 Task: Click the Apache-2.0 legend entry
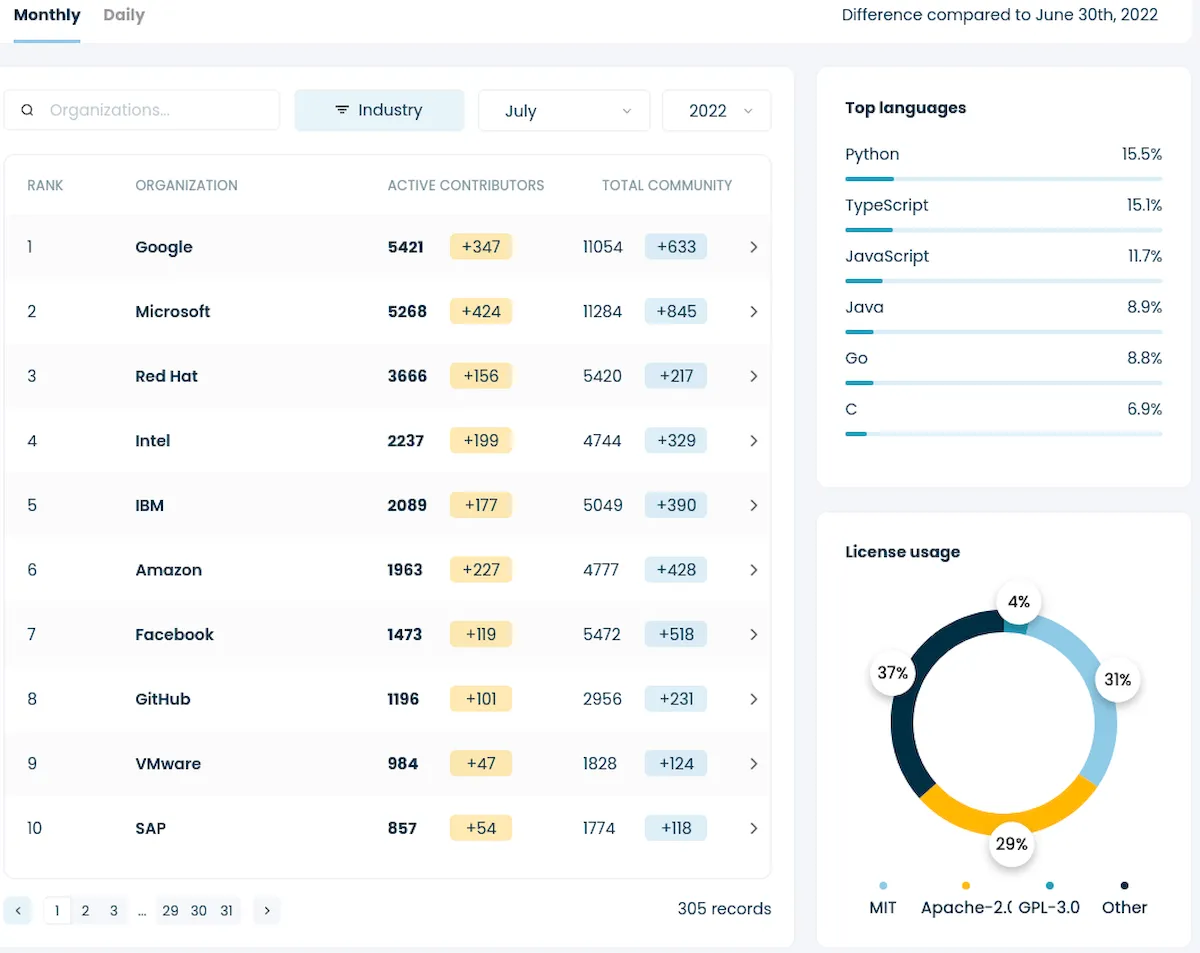click(x=966, y=900)
